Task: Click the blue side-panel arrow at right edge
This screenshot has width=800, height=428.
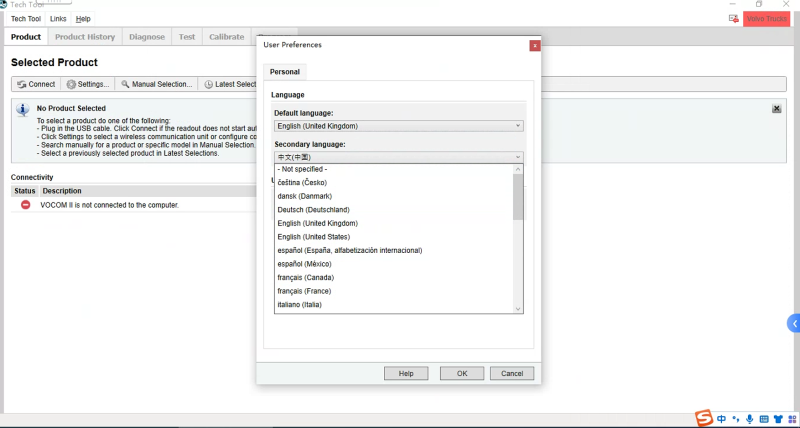Action: click(x=794, y=323)
